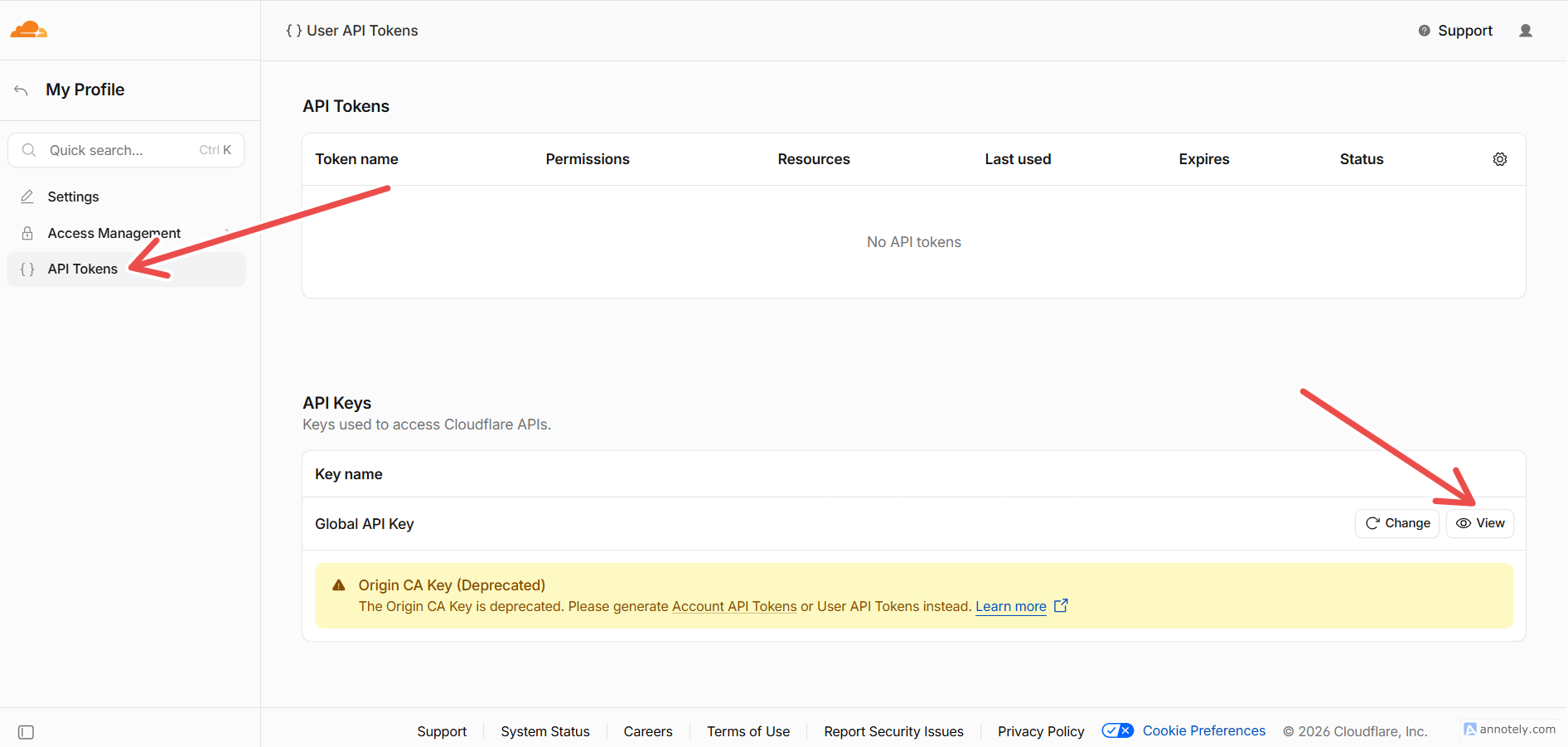Open Privacy Policy footer link
Viewport: 1568px width, 747px height.
[1041, 731]
